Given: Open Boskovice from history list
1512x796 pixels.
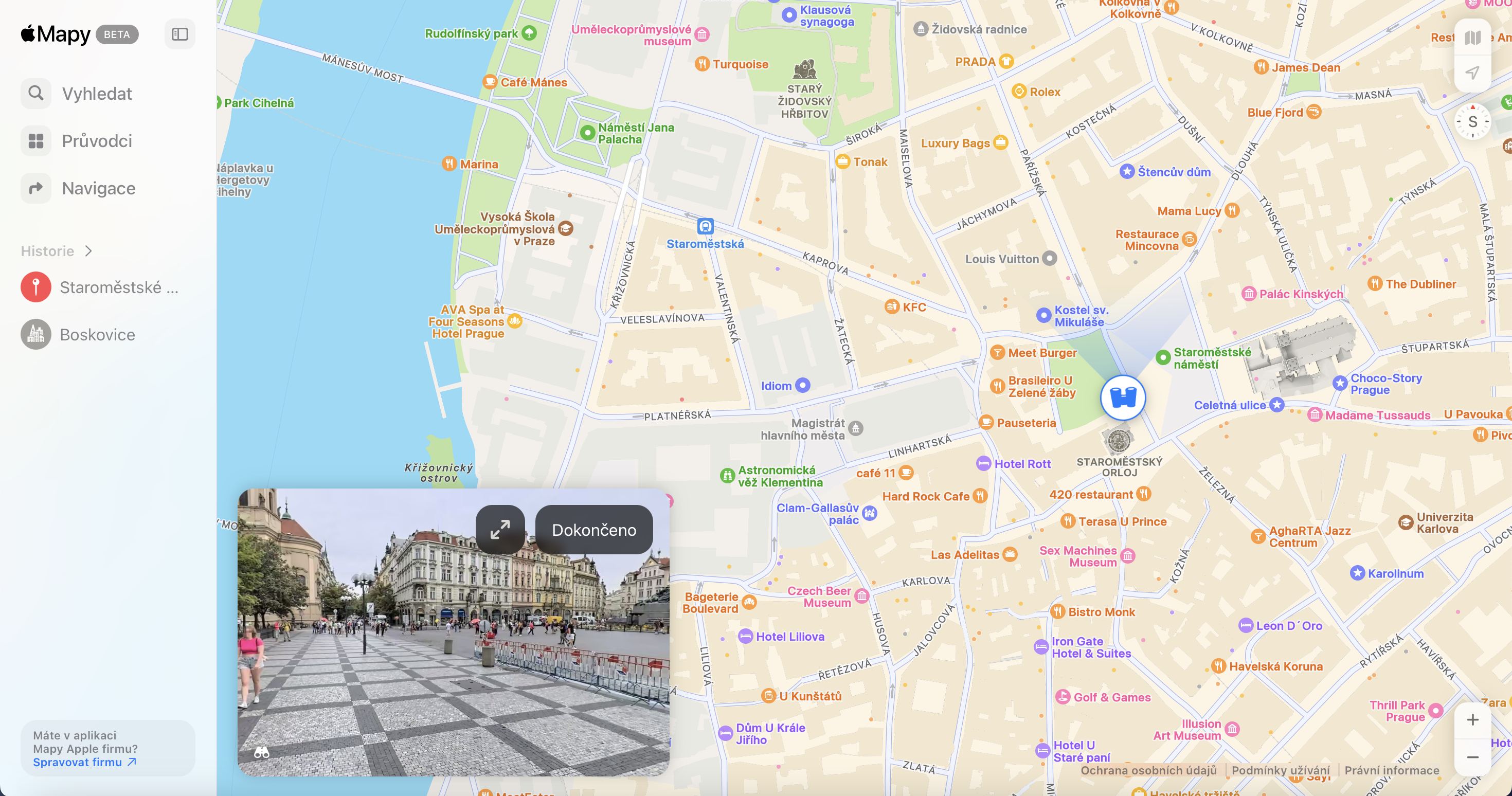Looking at the screenshot, I should [97, 335].
